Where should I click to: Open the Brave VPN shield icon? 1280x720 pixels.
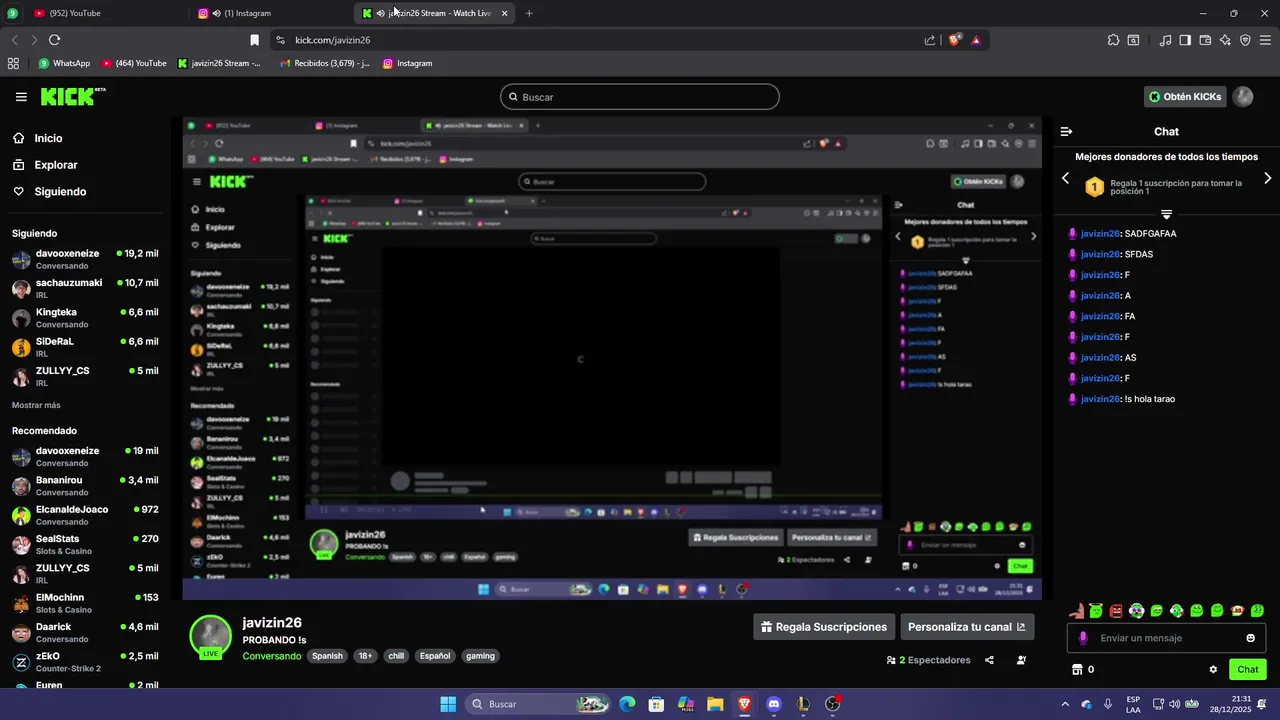pos(1245,40)
